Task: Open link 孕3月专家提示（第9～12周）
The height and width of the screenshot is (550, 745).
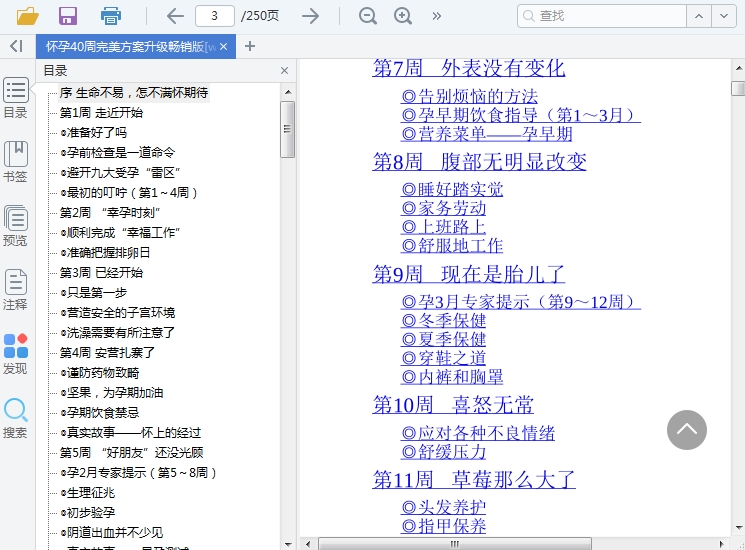Action: [x=521, y=302]
